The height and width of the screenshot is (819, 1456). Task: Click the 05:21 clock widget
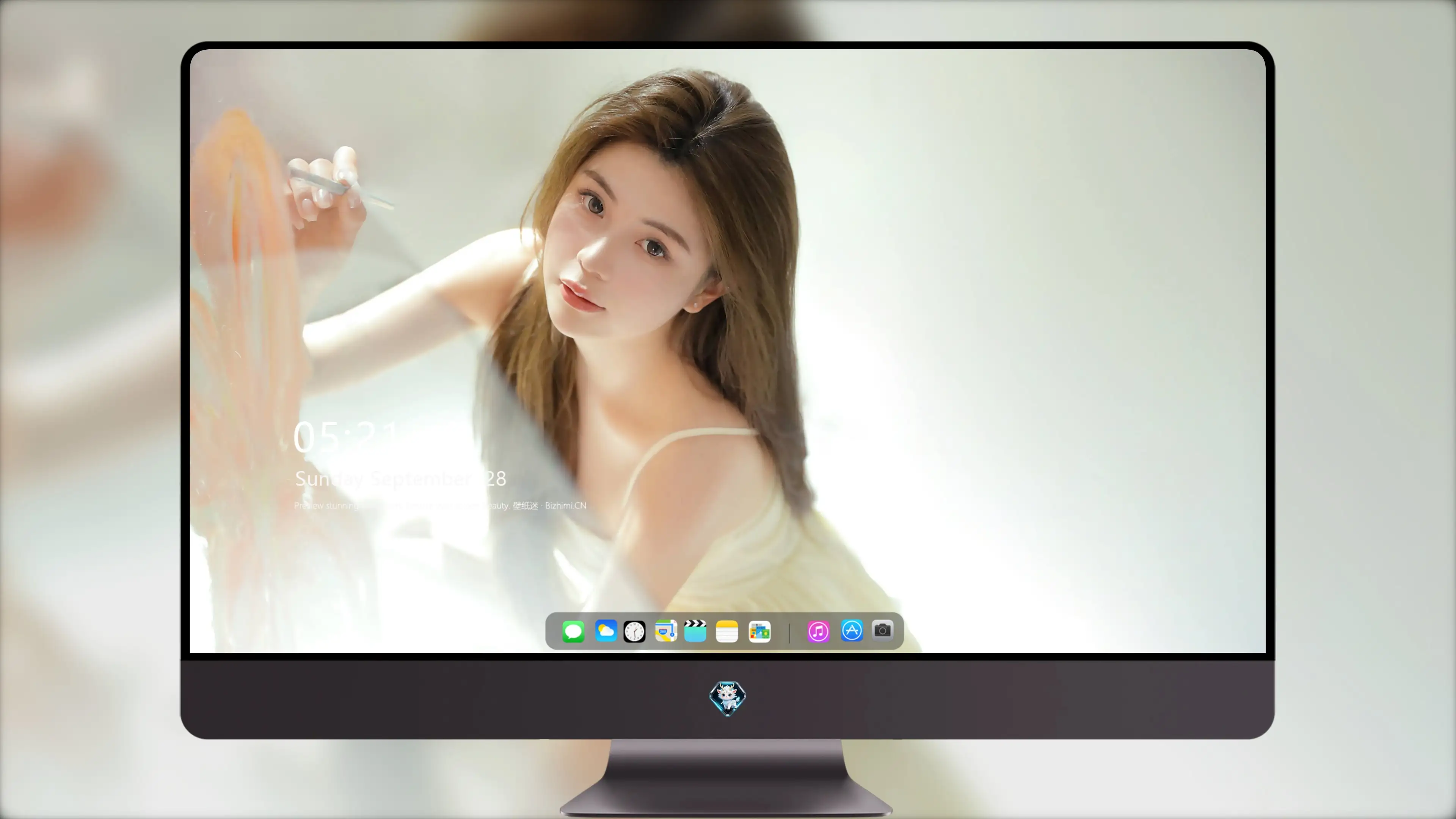coord(346,436)
